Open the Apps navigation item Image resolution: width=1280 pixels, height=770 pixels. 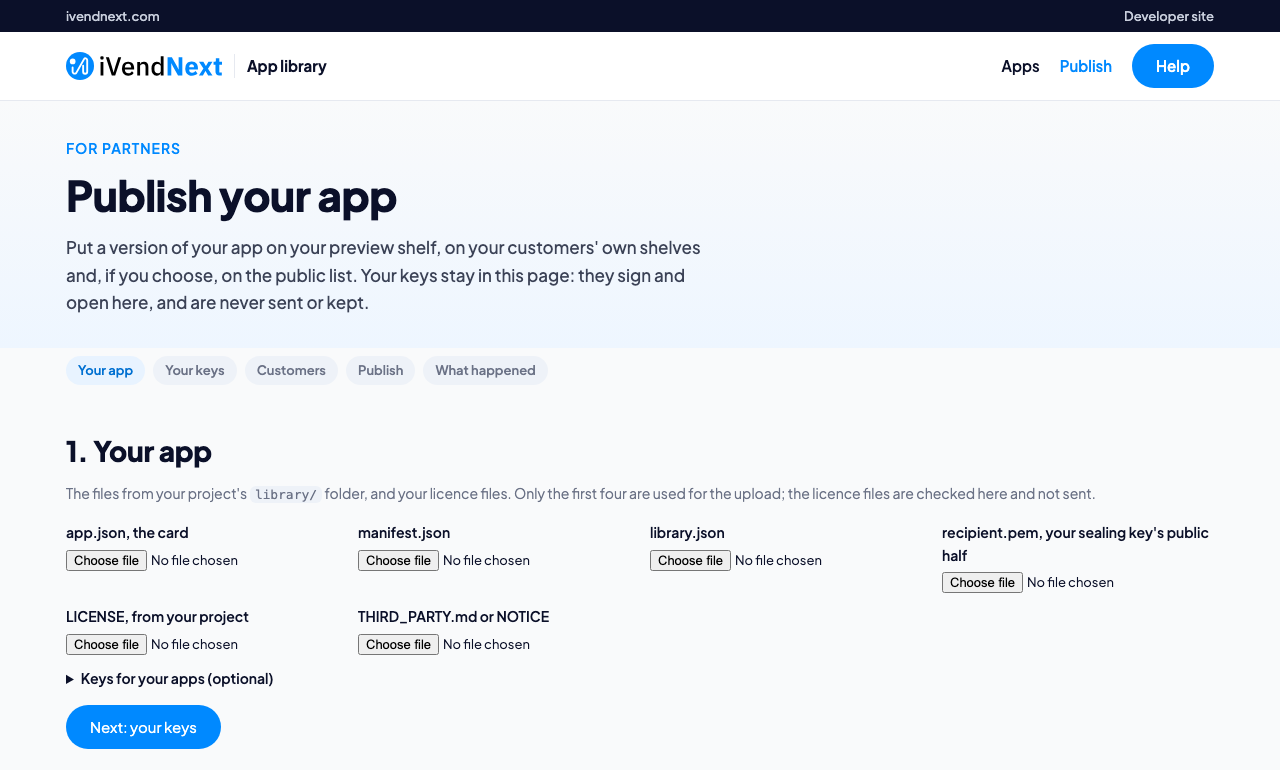(x=1020, y=66)
